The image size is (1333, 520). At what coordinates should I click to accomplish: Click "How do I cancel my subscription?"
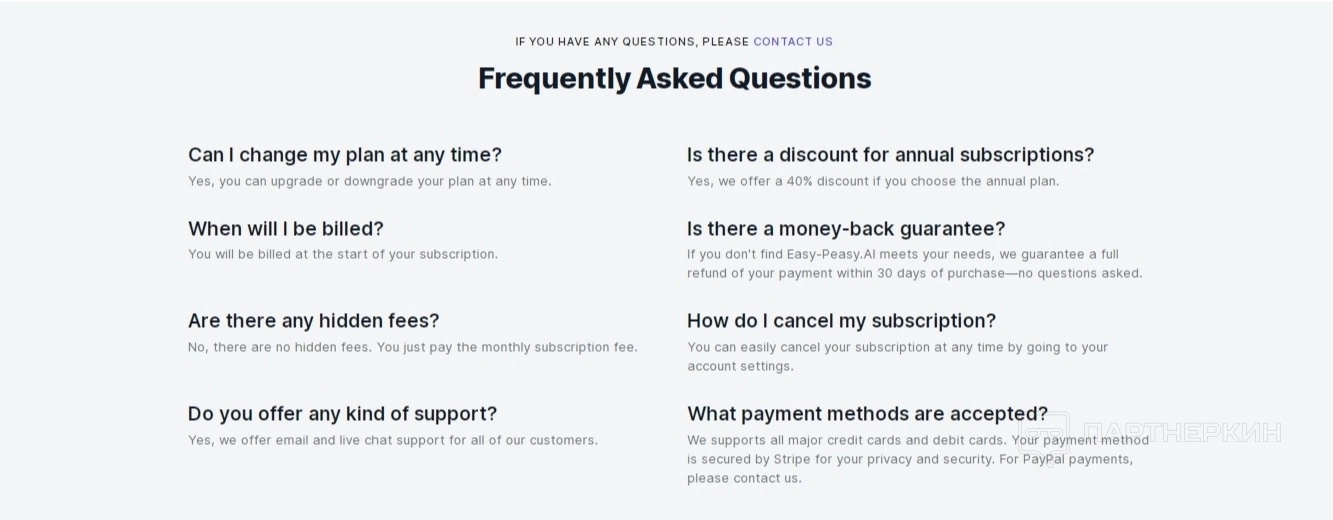841,321
